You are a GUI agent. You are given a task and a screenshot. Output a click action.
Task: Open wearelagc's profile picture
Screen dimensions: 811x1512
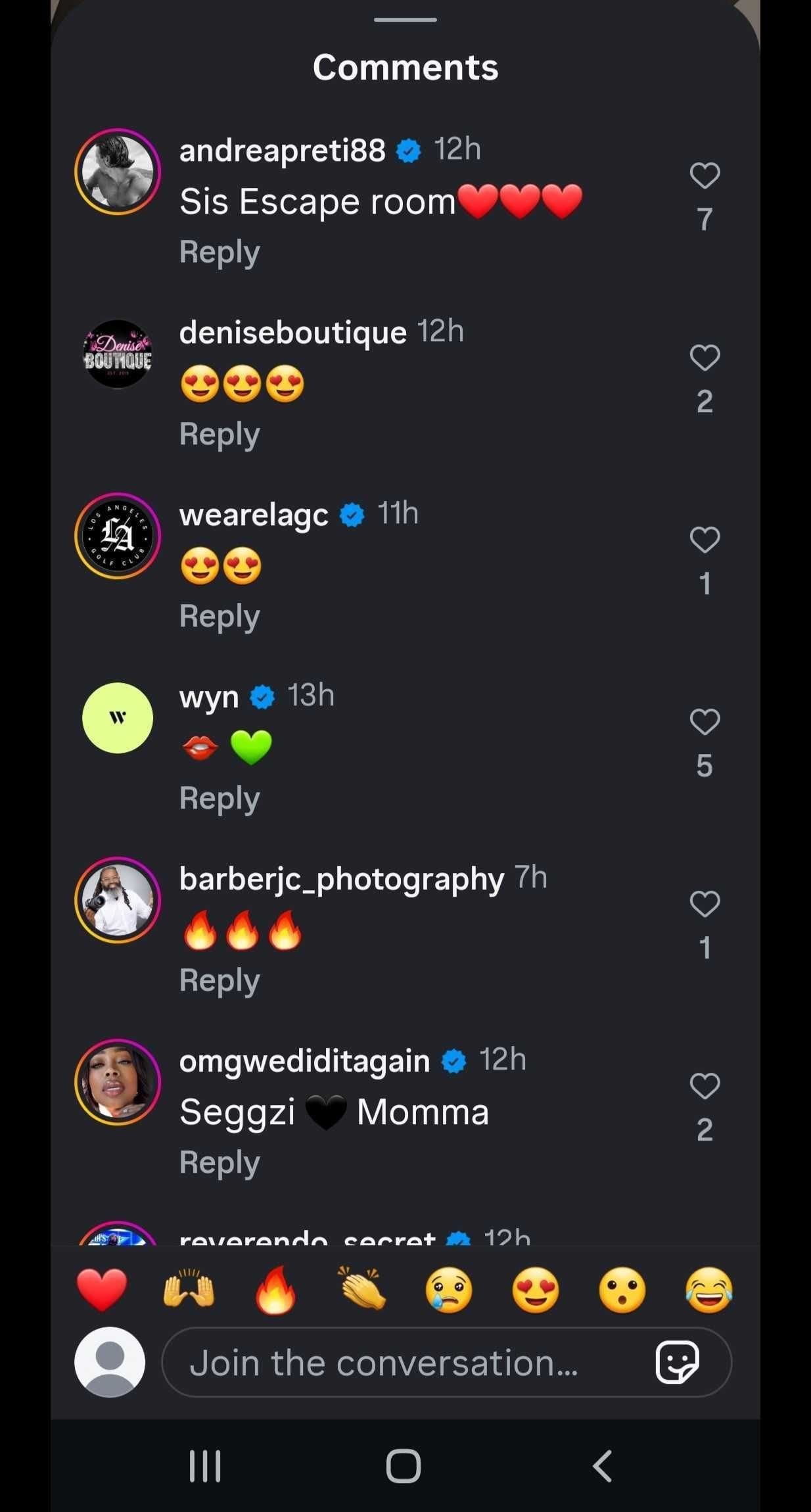point(117,536)
